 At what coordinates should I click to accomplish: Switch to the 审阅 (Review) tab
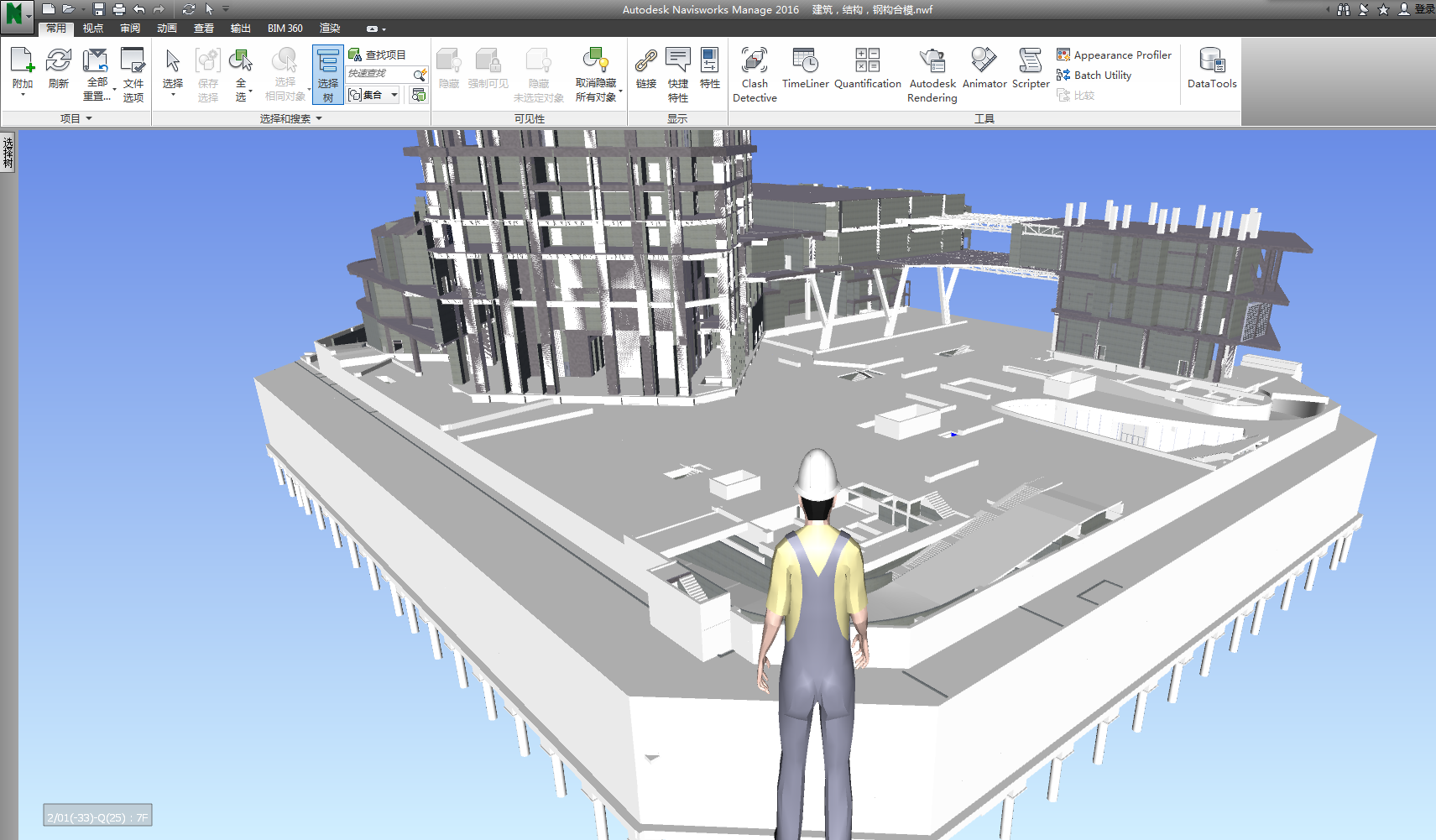pyautogui.click(x=130, y=29)
